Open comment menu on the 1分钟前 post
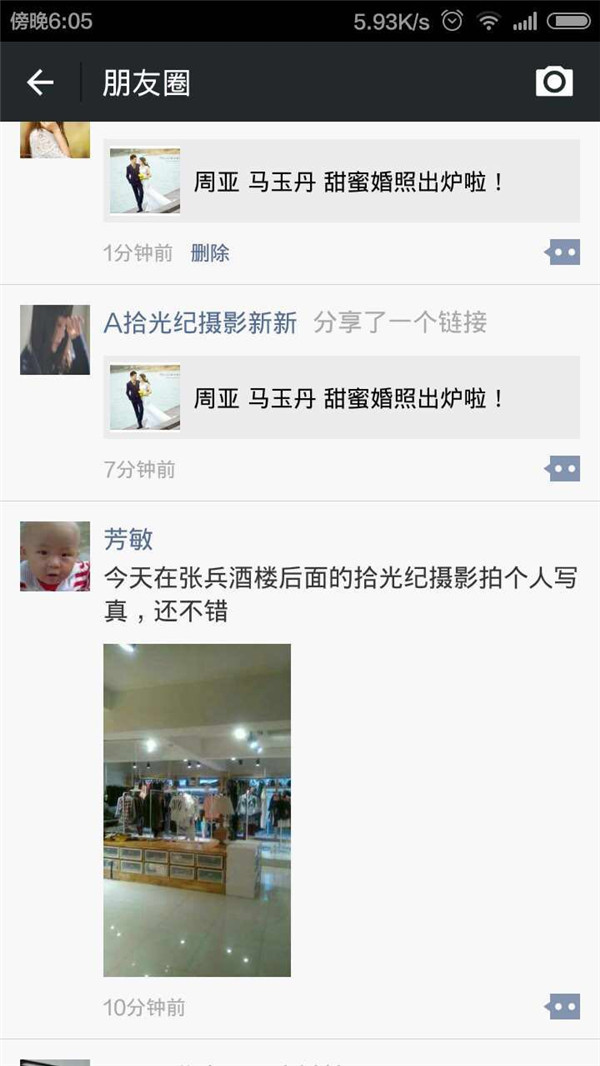Image resolution: width=600 pixels, height=1066 pixels. click(563, 252)
